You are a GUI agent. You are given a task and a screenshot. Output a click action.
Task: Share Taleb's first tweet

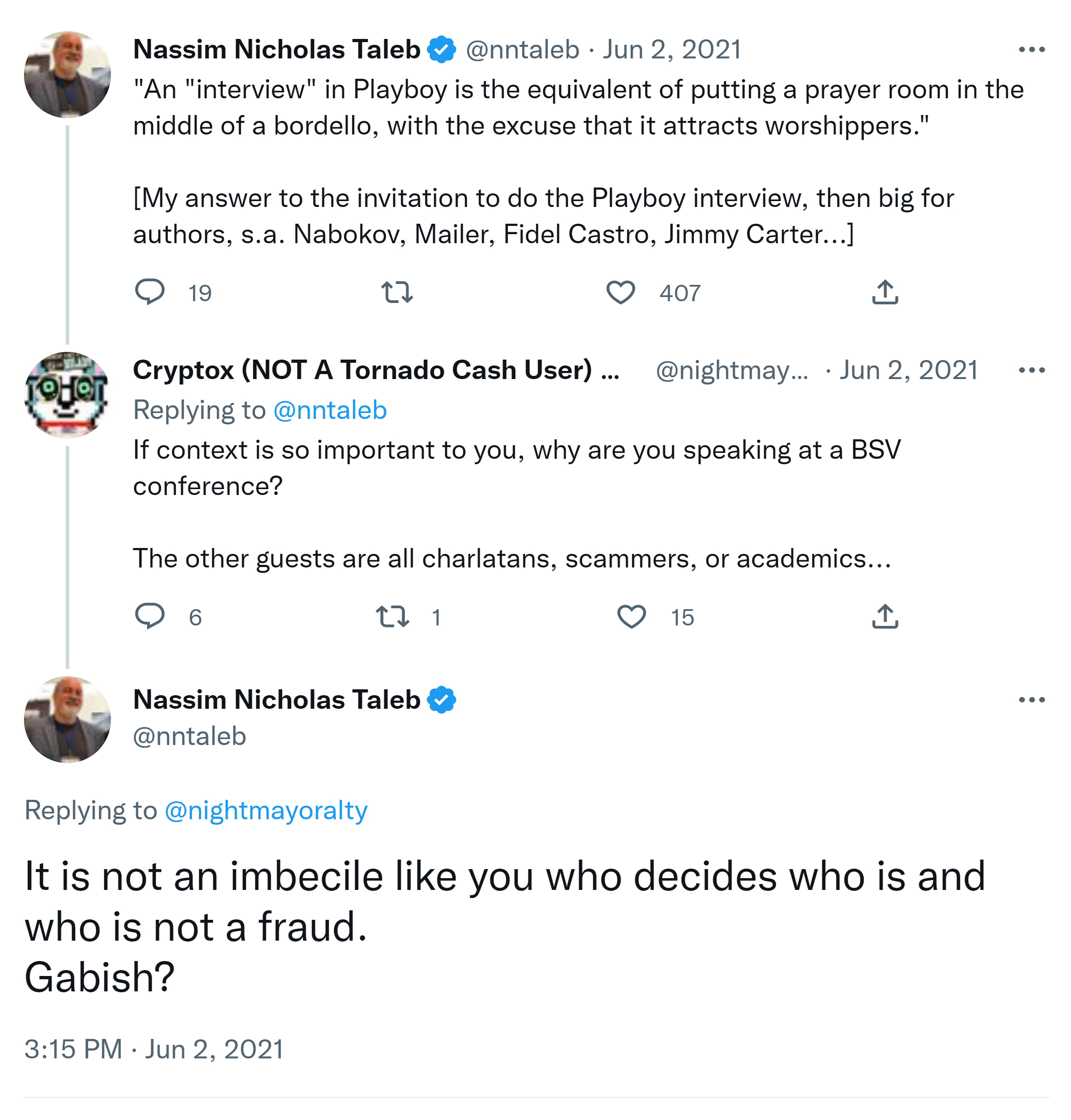(885, 292)
